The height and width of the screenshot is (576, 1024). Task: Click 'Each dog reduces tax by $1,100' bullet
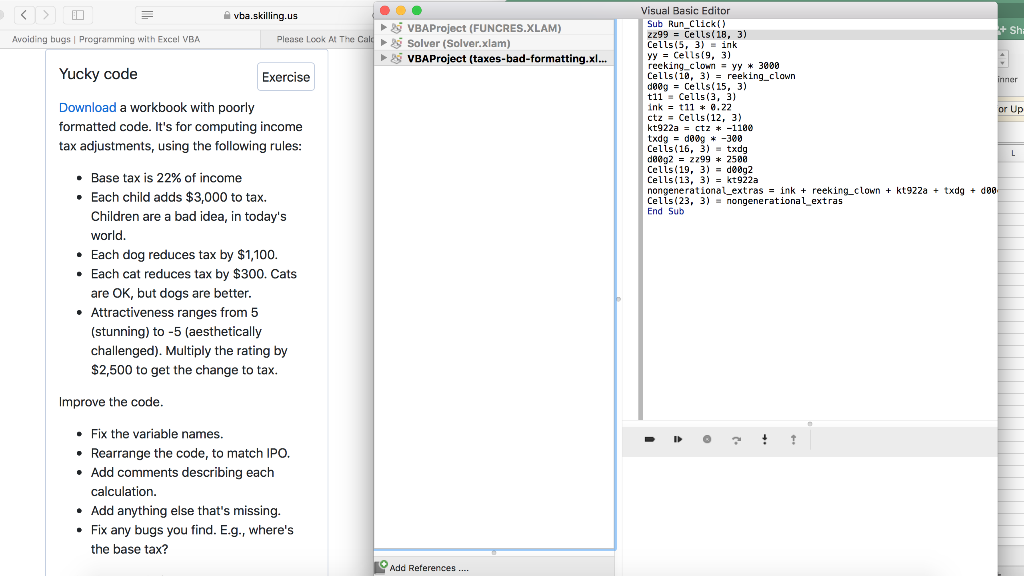tap(184, 255)
